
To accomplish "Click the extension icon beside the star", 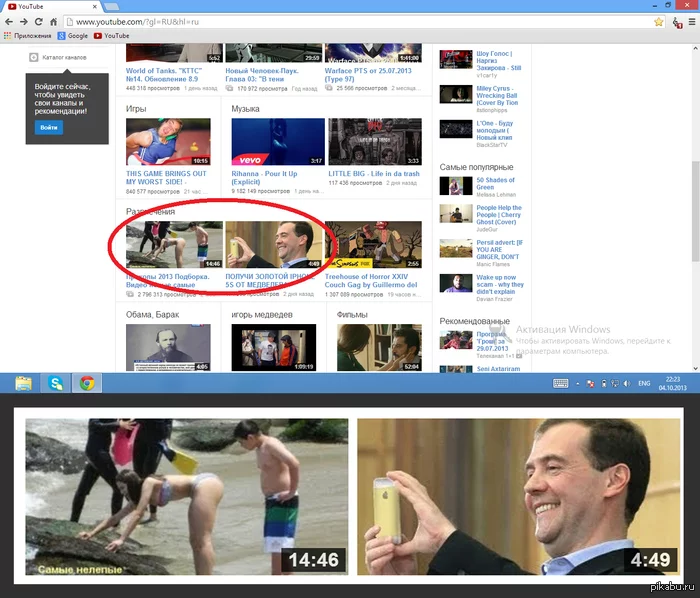I will point(677,22).
